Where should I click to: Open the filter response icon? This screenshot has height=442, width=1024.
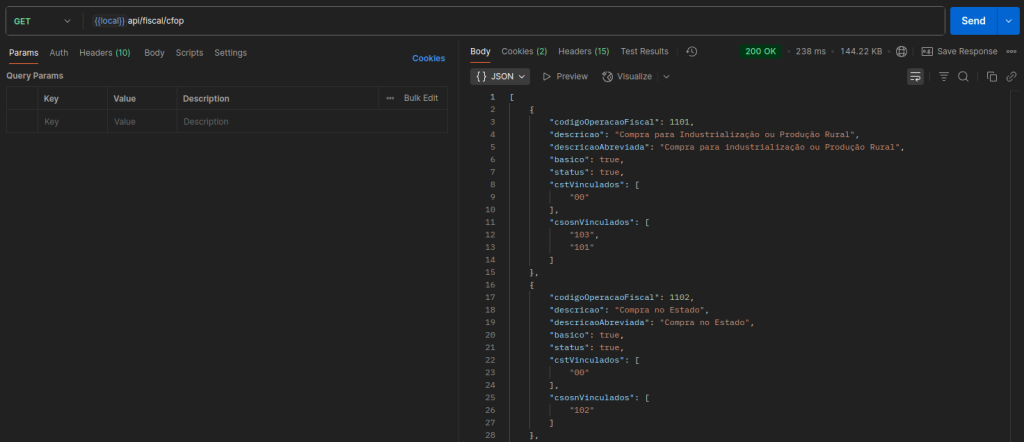[944, 76]
